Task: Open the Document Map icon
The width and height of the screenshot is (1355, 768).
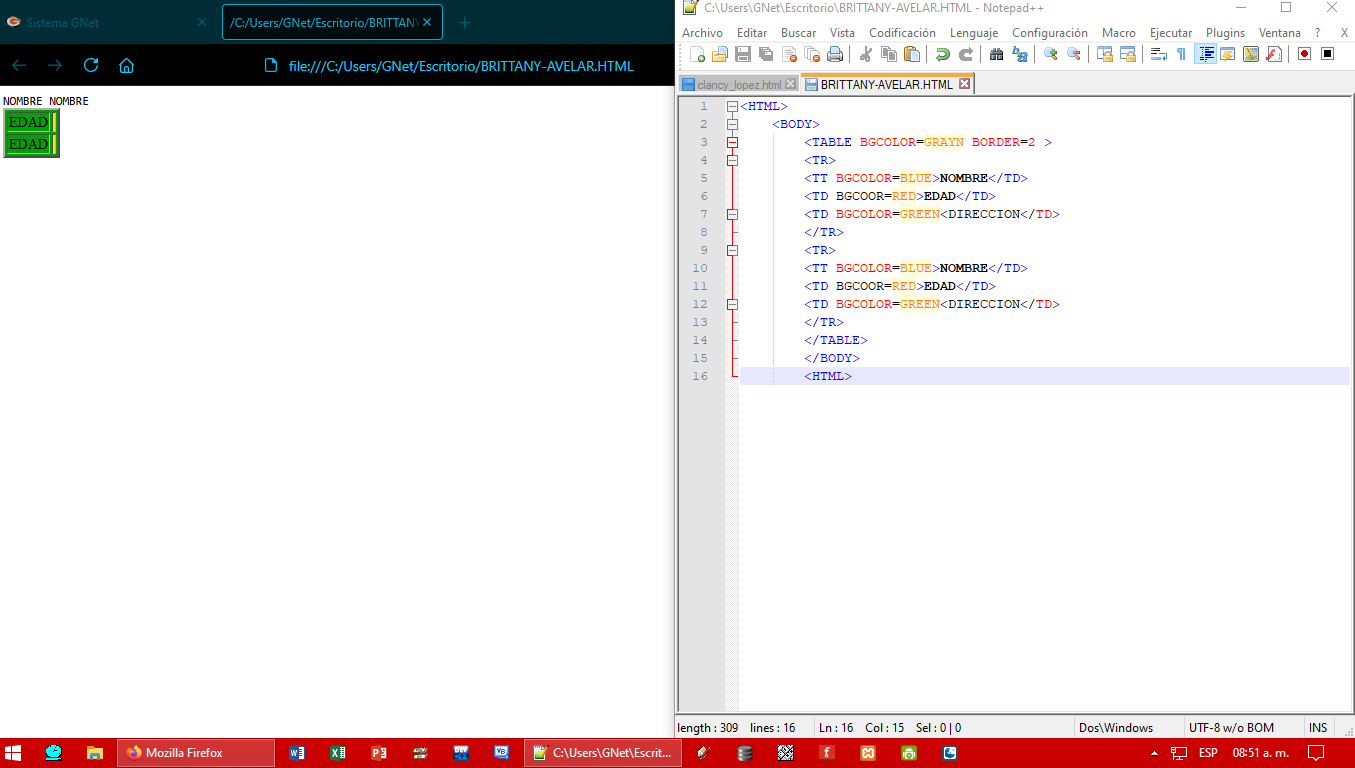Action: 1250,54
